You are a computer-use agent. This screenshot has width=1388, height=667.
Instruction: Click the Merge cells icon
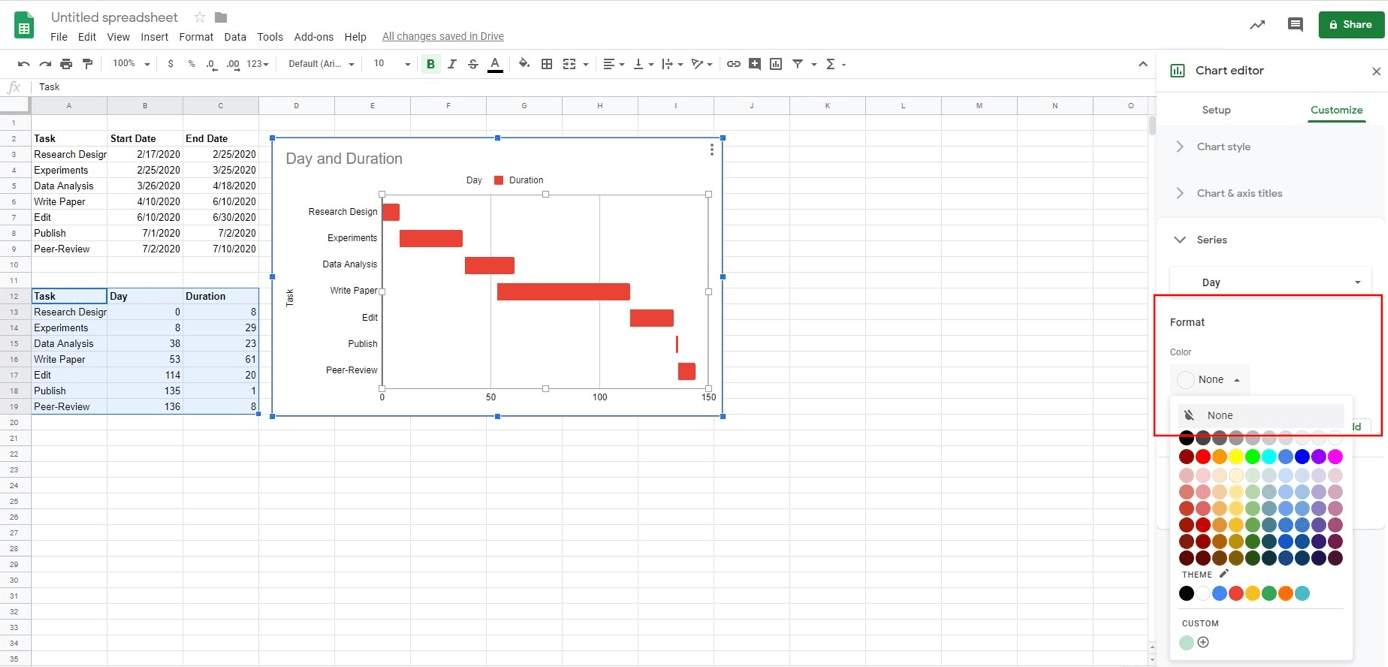[x=569, y=64]
